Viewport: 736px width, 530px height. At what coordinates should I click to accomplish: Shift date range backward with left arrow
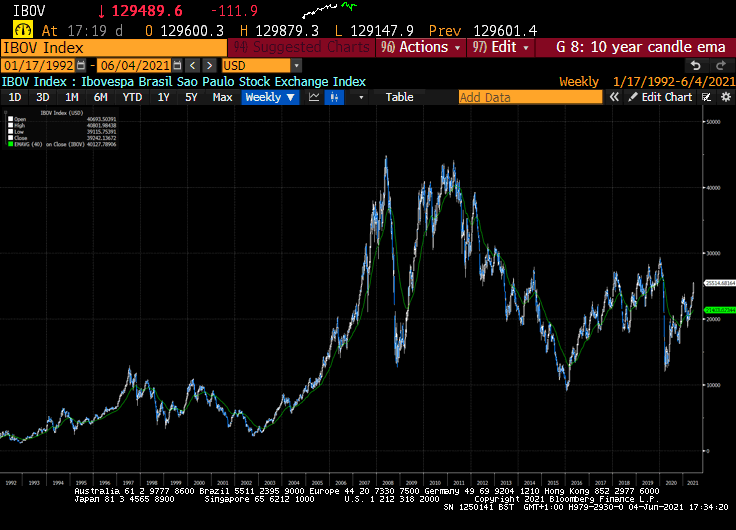pyautogui.click(x=192, y=66)
